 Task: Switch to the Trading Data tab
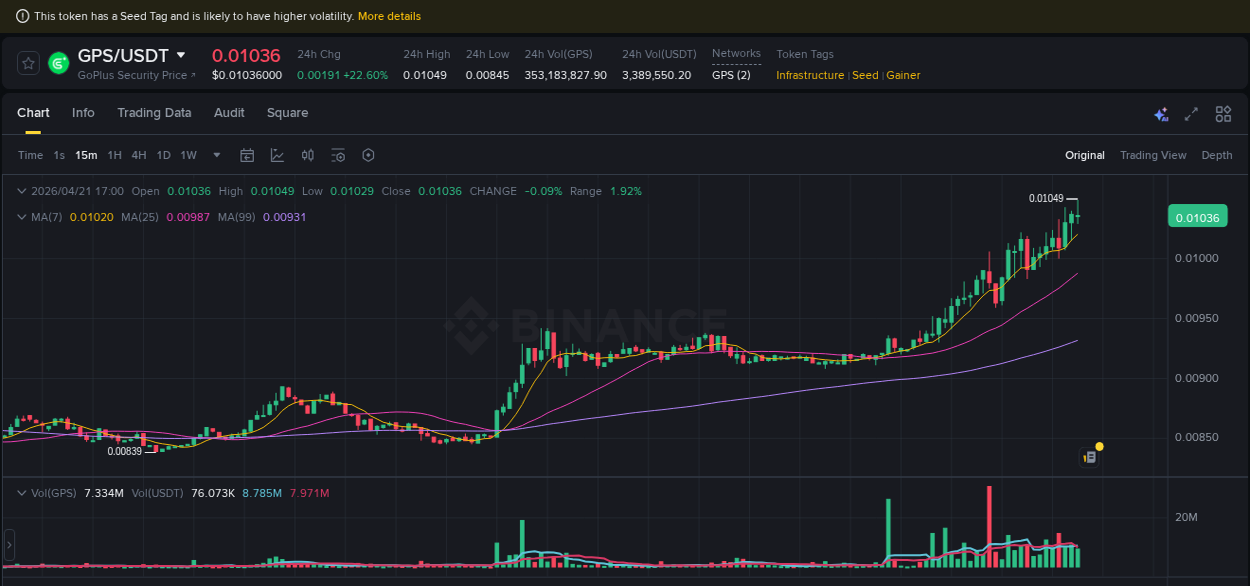[154, 113]
